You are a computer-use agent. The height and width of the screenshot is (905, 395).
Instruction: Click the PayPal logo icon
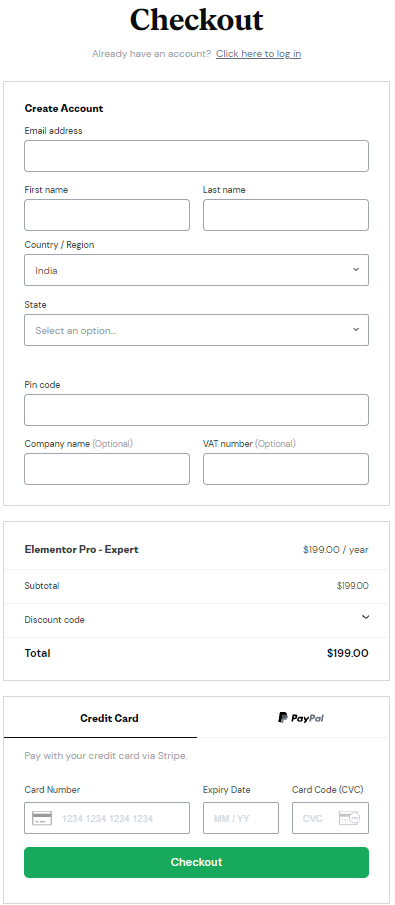[301, 718]
